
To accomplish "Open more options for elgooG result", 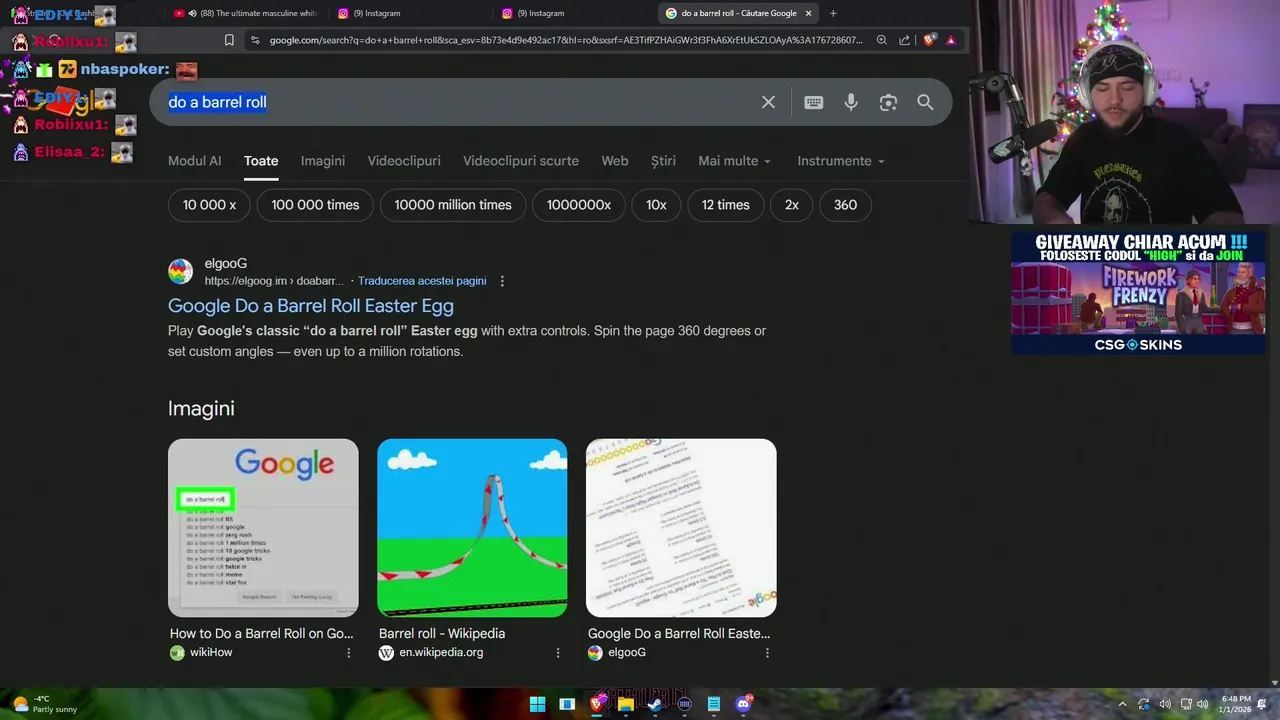I will 502,281.
